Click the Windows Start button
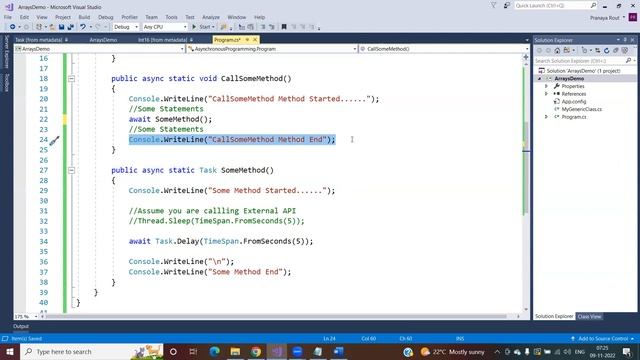This screenshot has height=360, width=640. (10, 351)
